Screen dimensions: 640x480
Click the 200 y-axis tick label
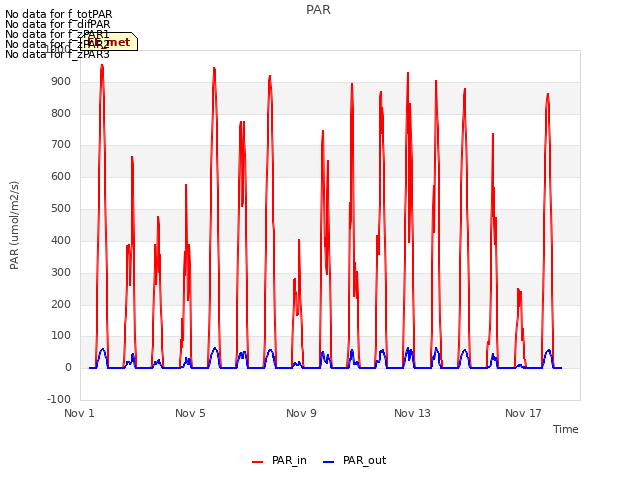point(61,304)
